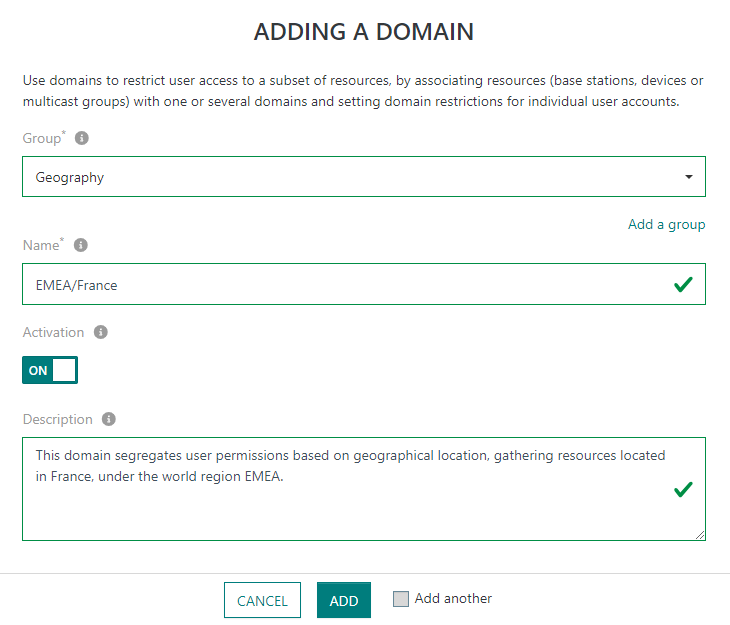The image size is (730, 625).
Task: Click the ADDING A DOMAIN heading
Action: [x=364, y=32]
